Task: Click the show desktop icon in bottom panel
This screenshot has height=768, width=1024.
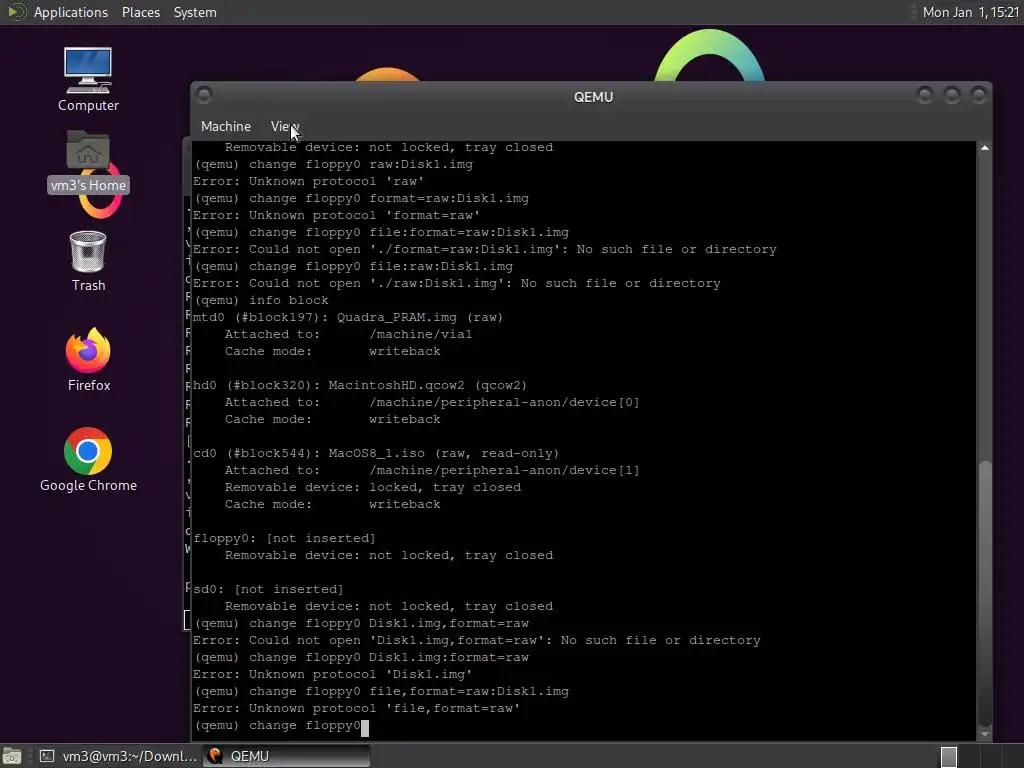Action: click(12, 756)
